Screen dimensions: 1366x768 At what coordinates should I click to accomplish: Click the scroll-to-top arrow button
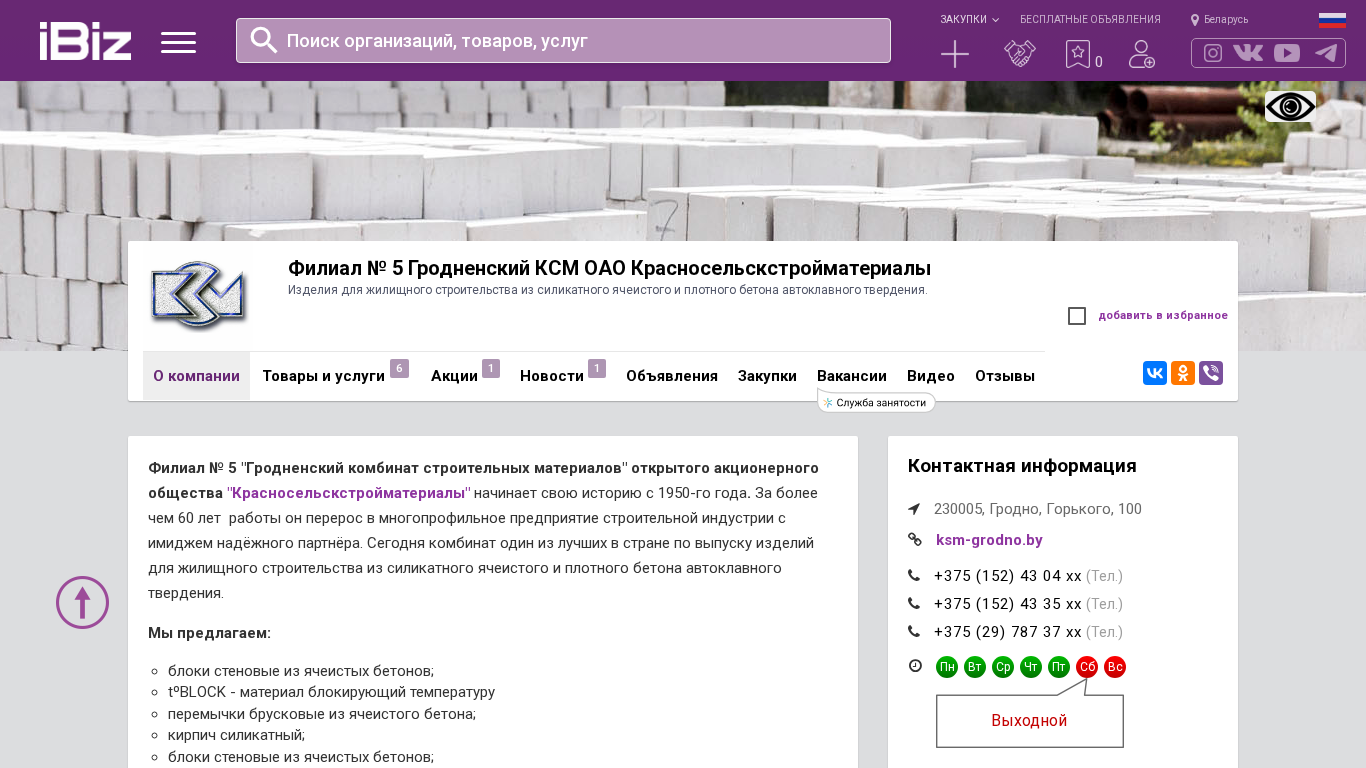82,602
